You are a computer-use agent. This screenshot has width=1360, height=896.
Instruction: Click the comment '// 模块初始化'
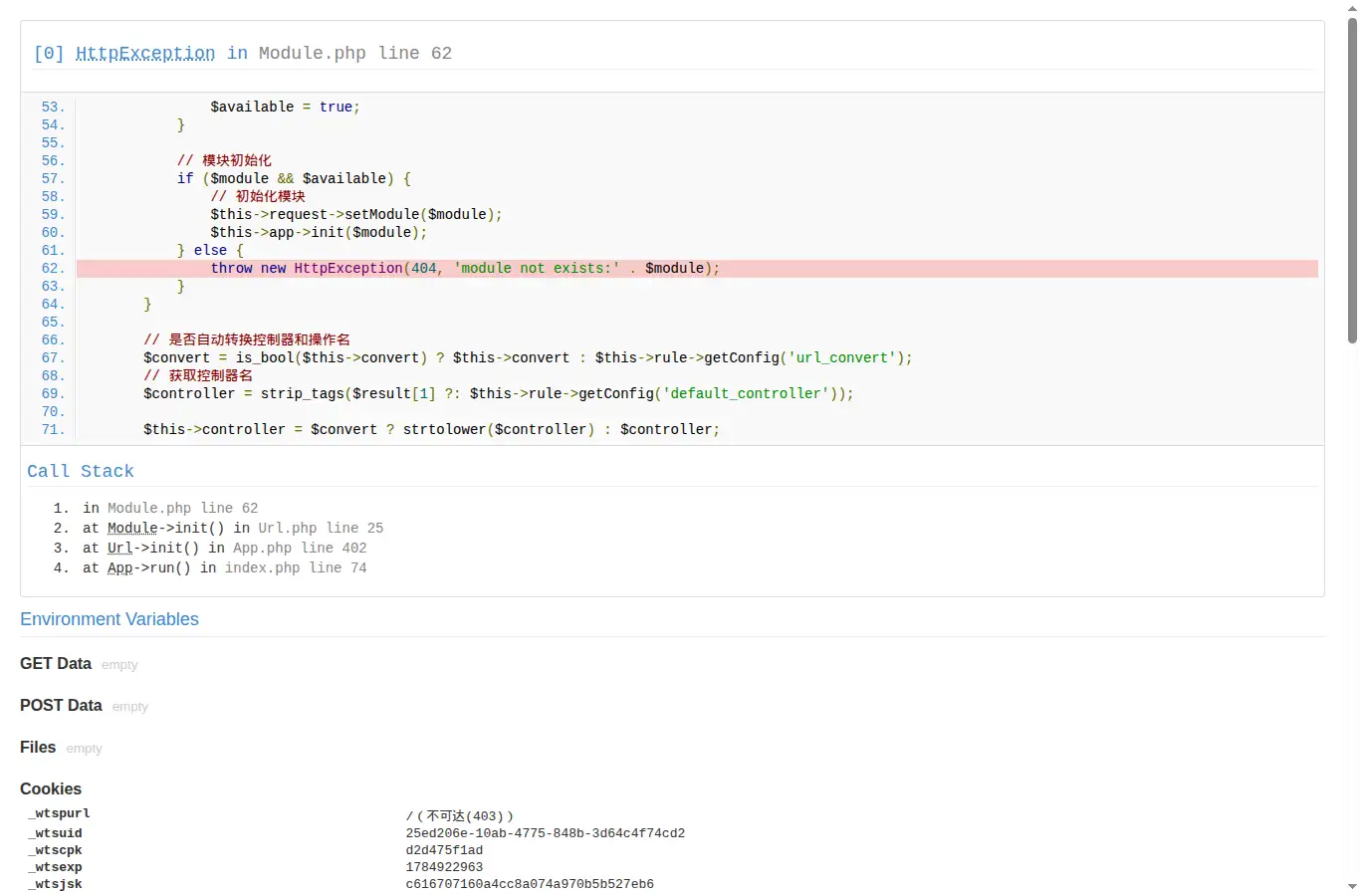pos(224,161)
